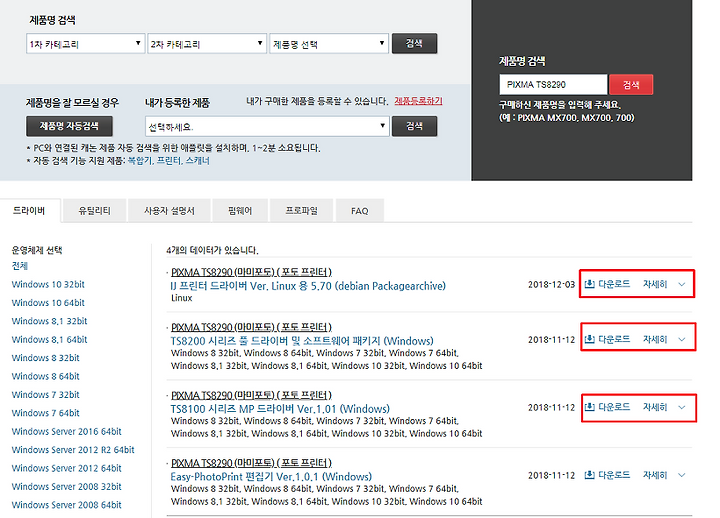Switch to the 펌웨어 tab
The height and width of the screenshot is (518, 720).
click(x=240, y=211)
